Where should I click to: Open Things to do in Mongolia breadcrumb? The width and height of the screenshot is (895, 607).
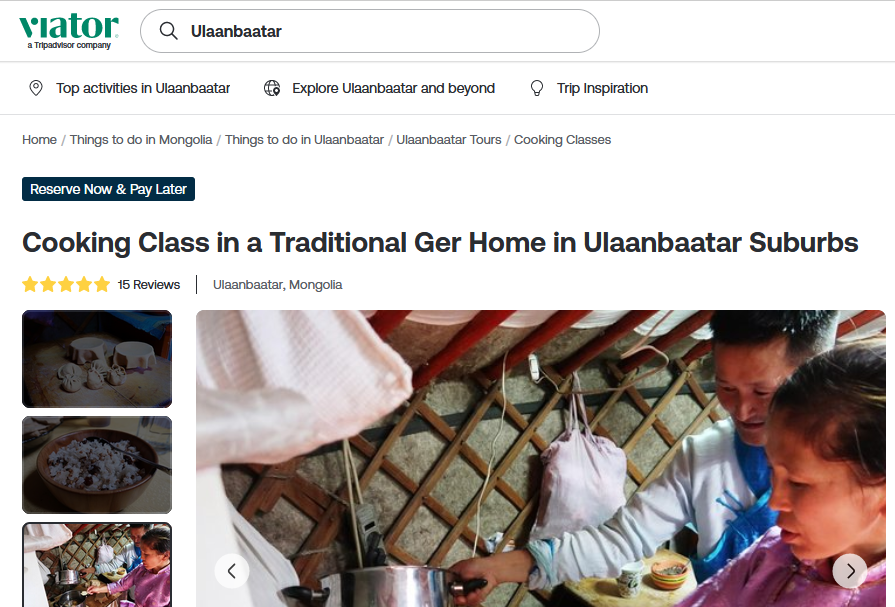(141, 140)
